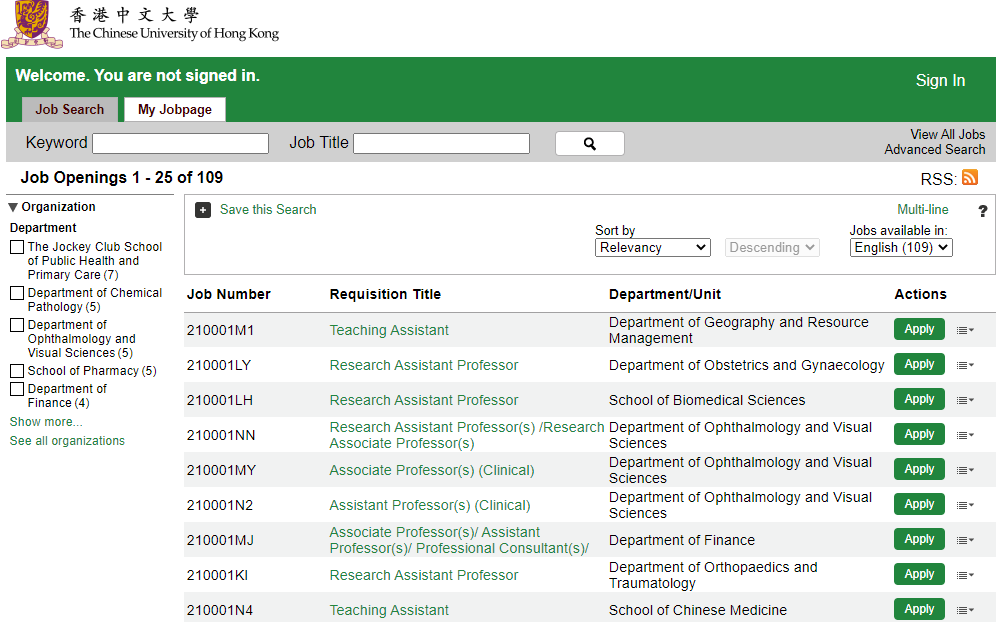Open the Descending sort order dropdown
The height and width of the screenshot is (622, 1000).
tap(772, 248)
